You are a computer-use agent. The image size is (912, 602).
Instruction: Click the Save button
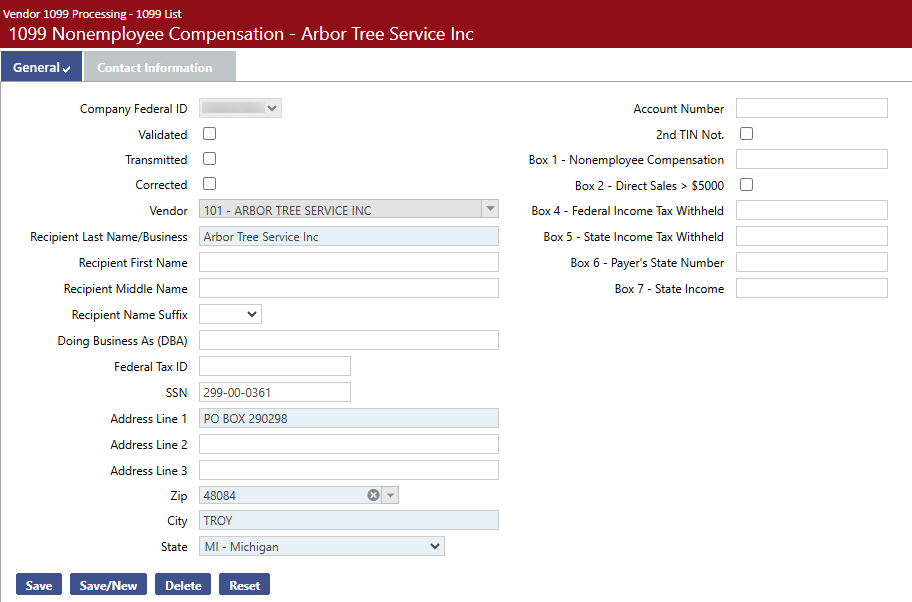coord(38,585)
